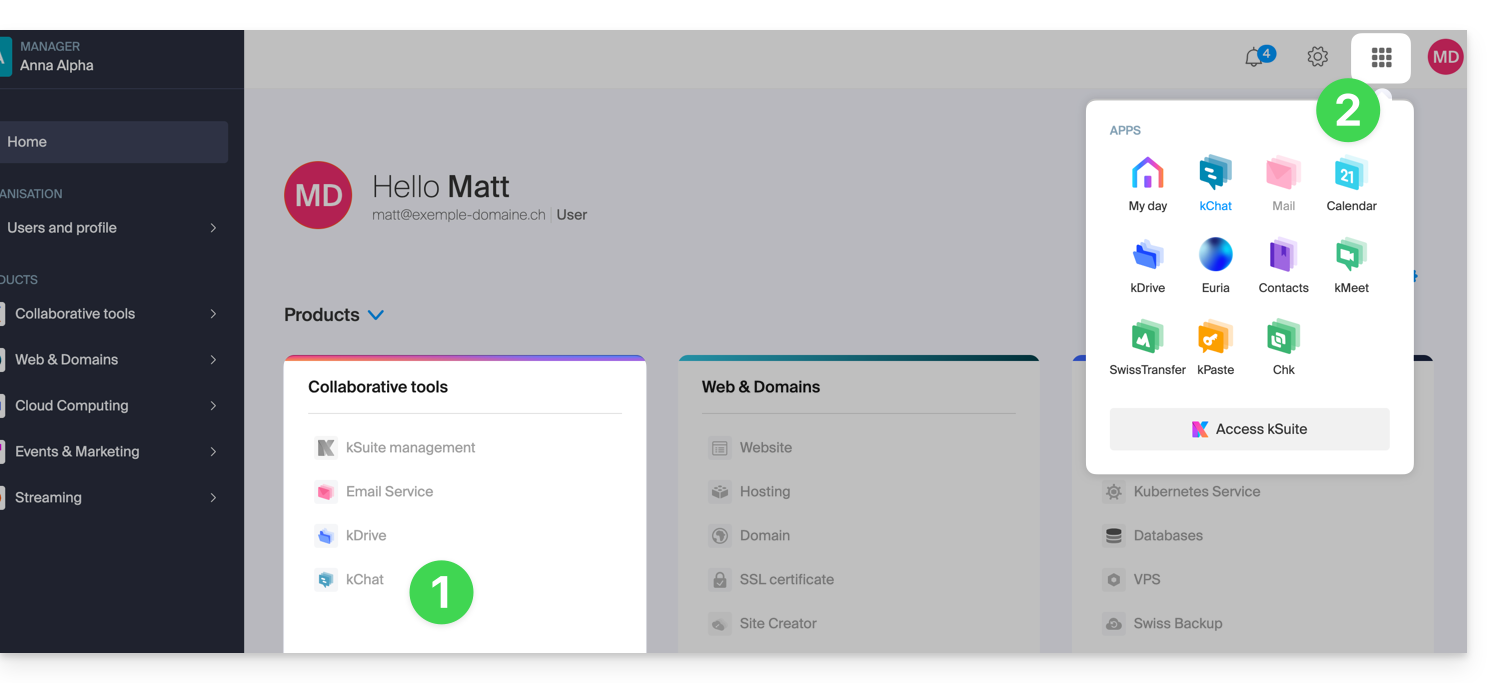Toggle the apps grid launcher
Screen dimensions: 1497x683
1381,58
